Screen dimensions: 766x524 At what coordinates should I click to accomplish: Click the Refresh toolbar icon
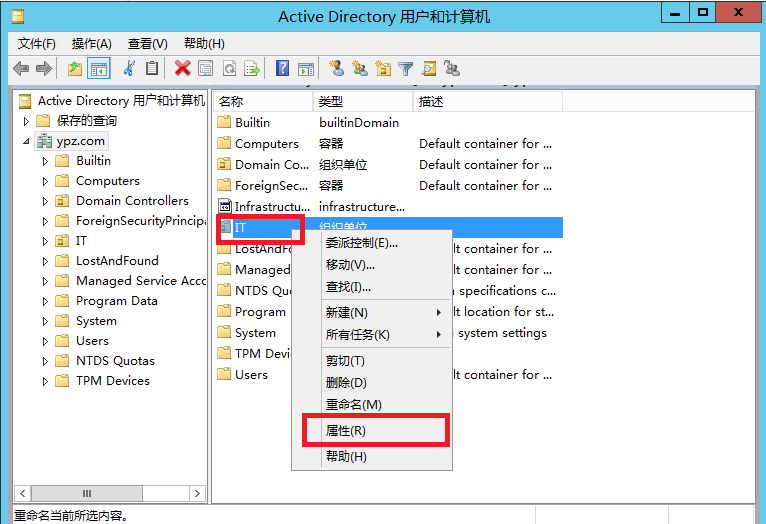[x=229, y=68]
